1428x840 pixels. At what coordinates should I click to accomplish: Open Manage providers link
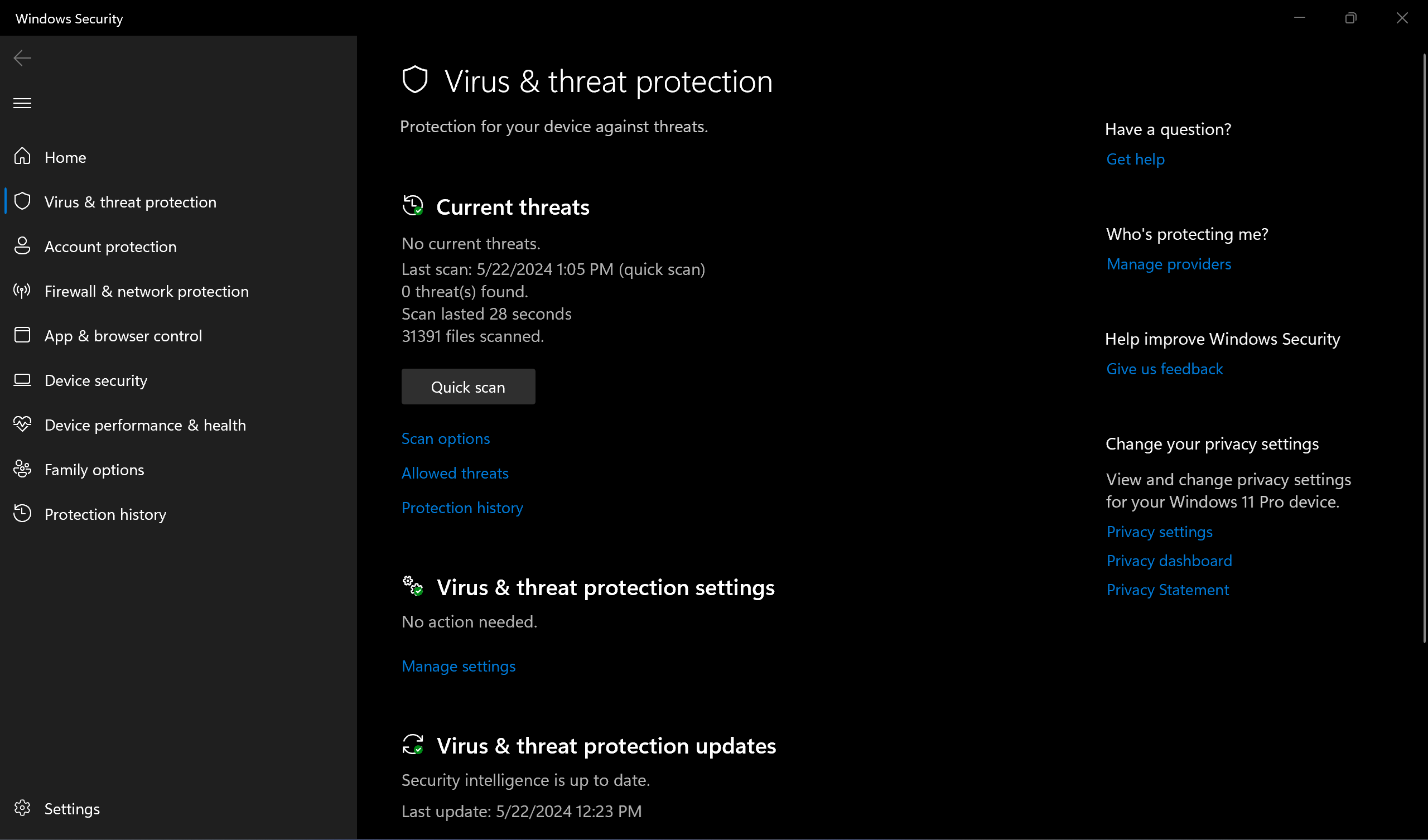pos(1169,264)
